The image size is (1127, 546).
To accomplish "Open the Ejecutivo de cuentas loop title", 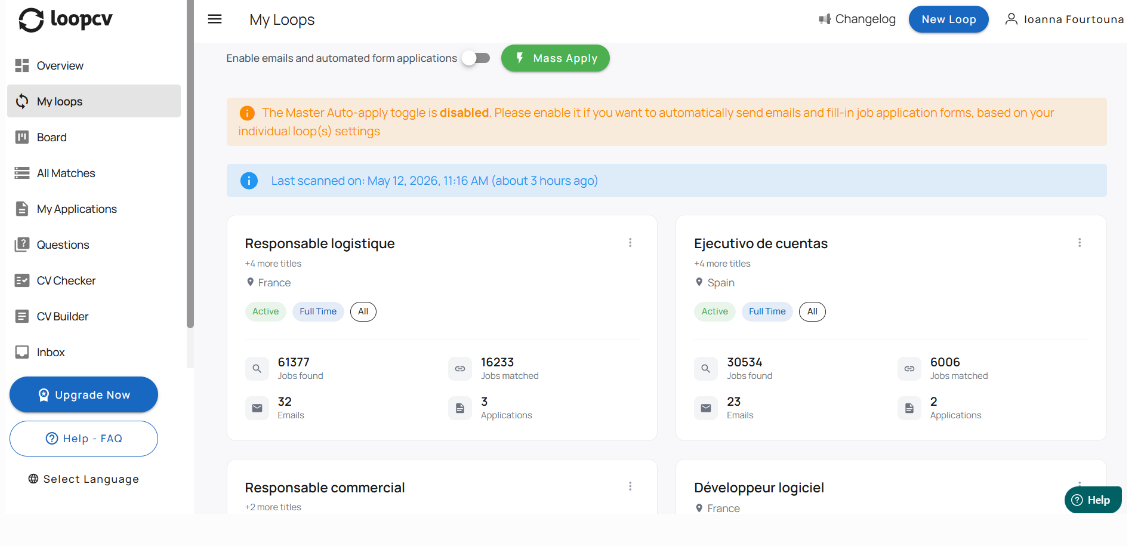I will click(761, 244).
